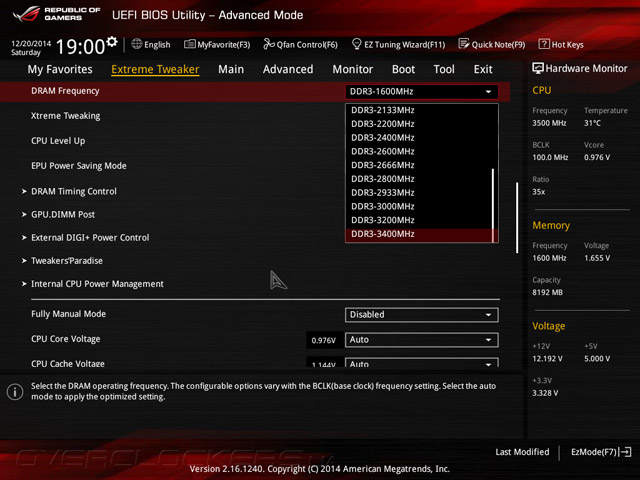The width and height of the screenshot is (640, 480).
Task: Click the Memory Capacity 8192 MB value
Action: click(x=547, y=292)
